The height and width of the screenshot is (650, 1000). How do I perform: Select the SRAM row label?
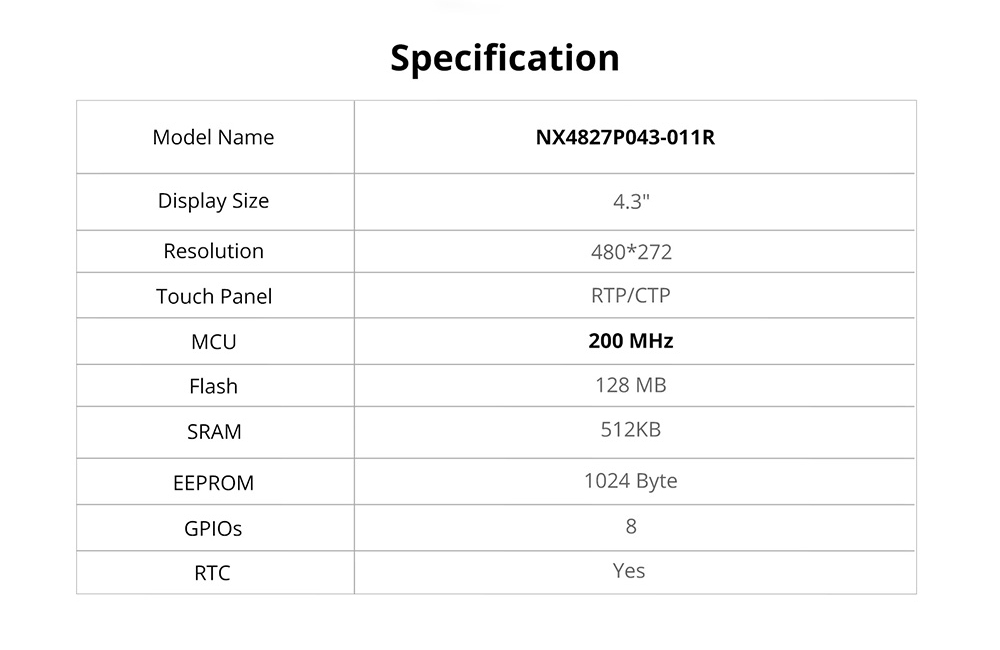click(213, 432)
